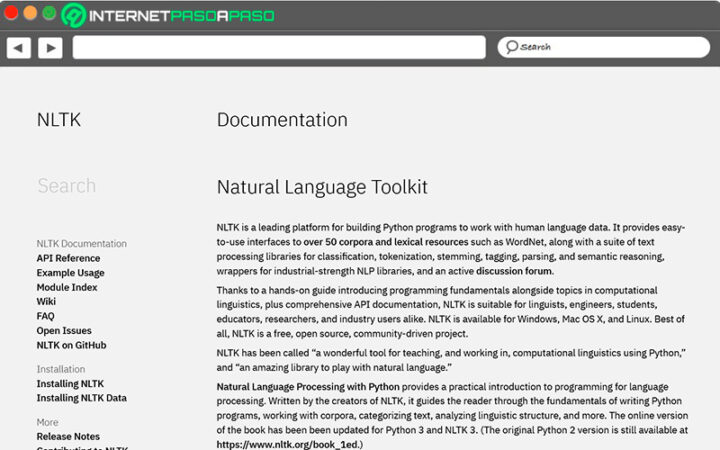Go to Module Index
This screenshot has width=720, height=450.
tap(67, 288)
